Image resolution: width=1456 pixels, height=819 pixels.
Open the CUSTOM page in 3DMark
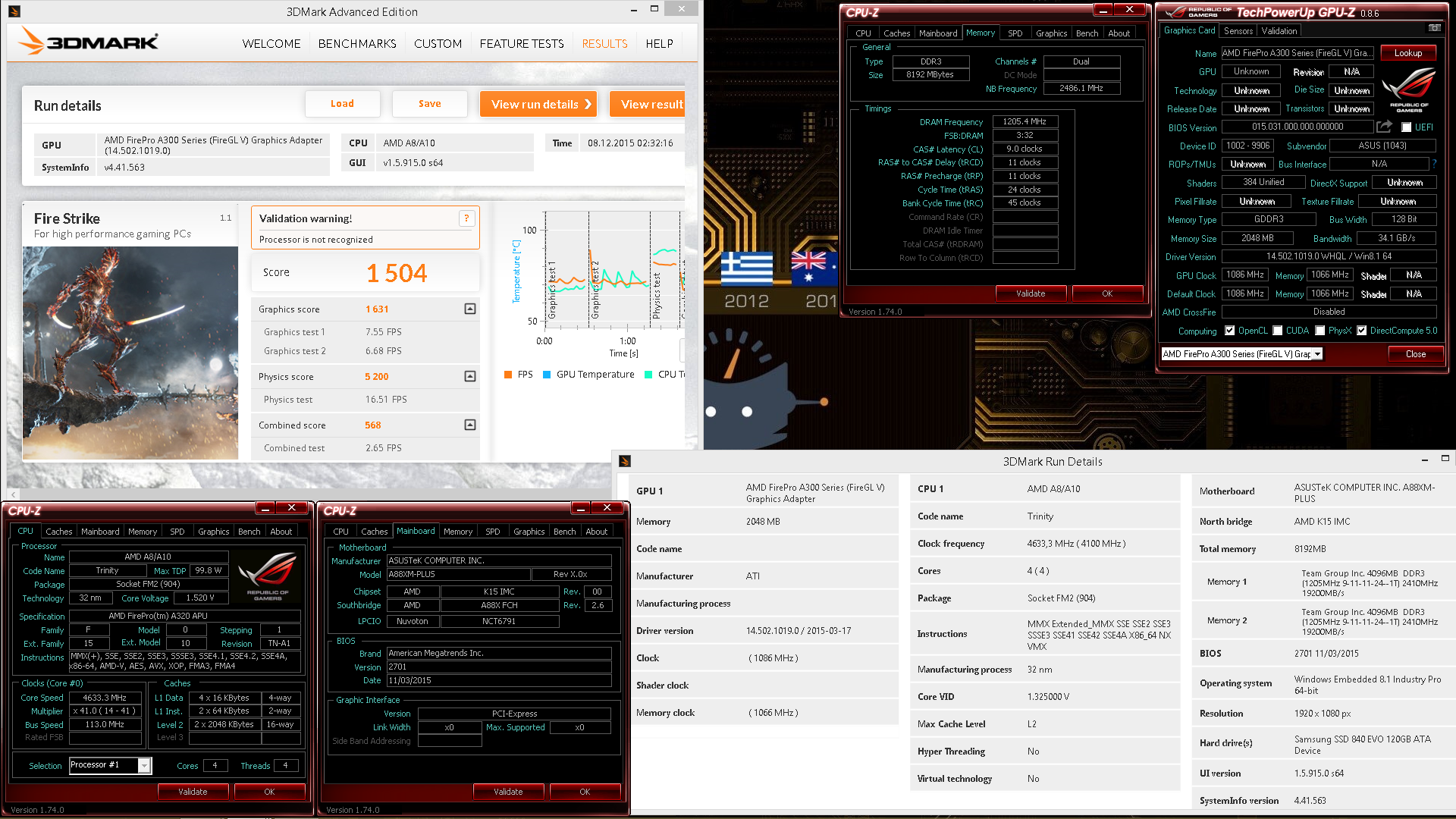pyautogui.click(x=438, y=44)
